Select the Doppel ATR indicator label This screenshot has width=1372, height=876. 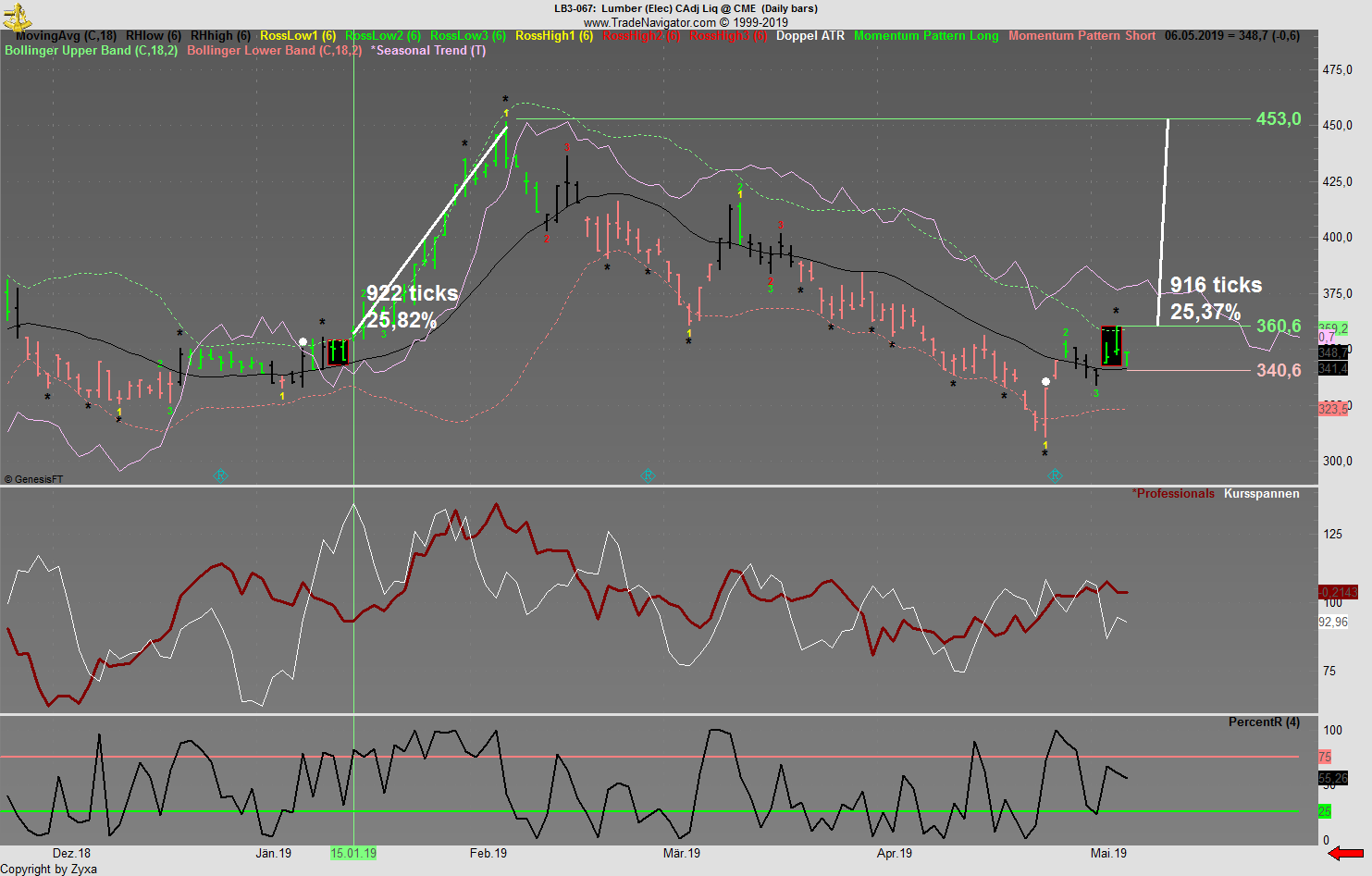coord(810,36)
